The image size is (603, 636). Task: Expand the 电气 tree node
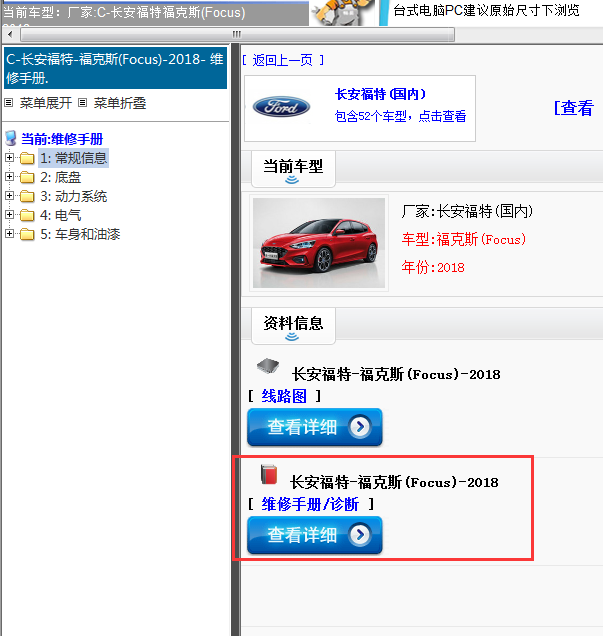9,215
